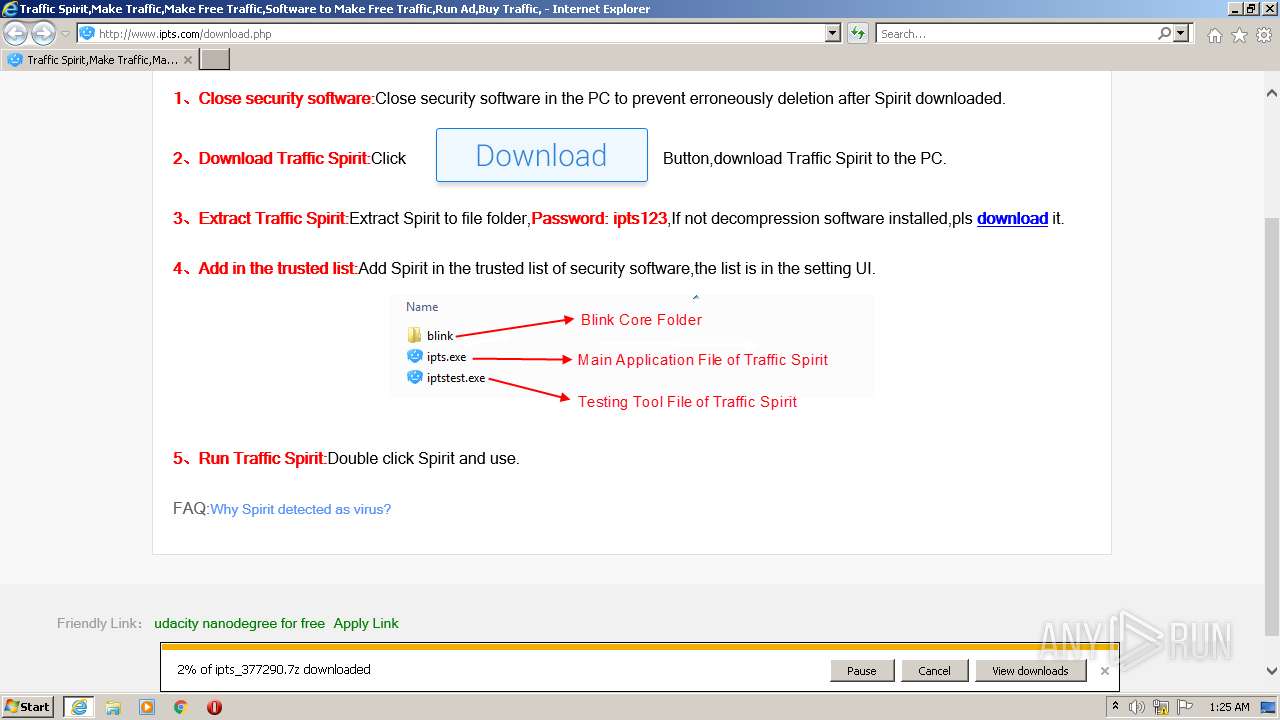Expand the address bar history dropdown
This screenshot has height=720, width=1280.
(833, 34)
